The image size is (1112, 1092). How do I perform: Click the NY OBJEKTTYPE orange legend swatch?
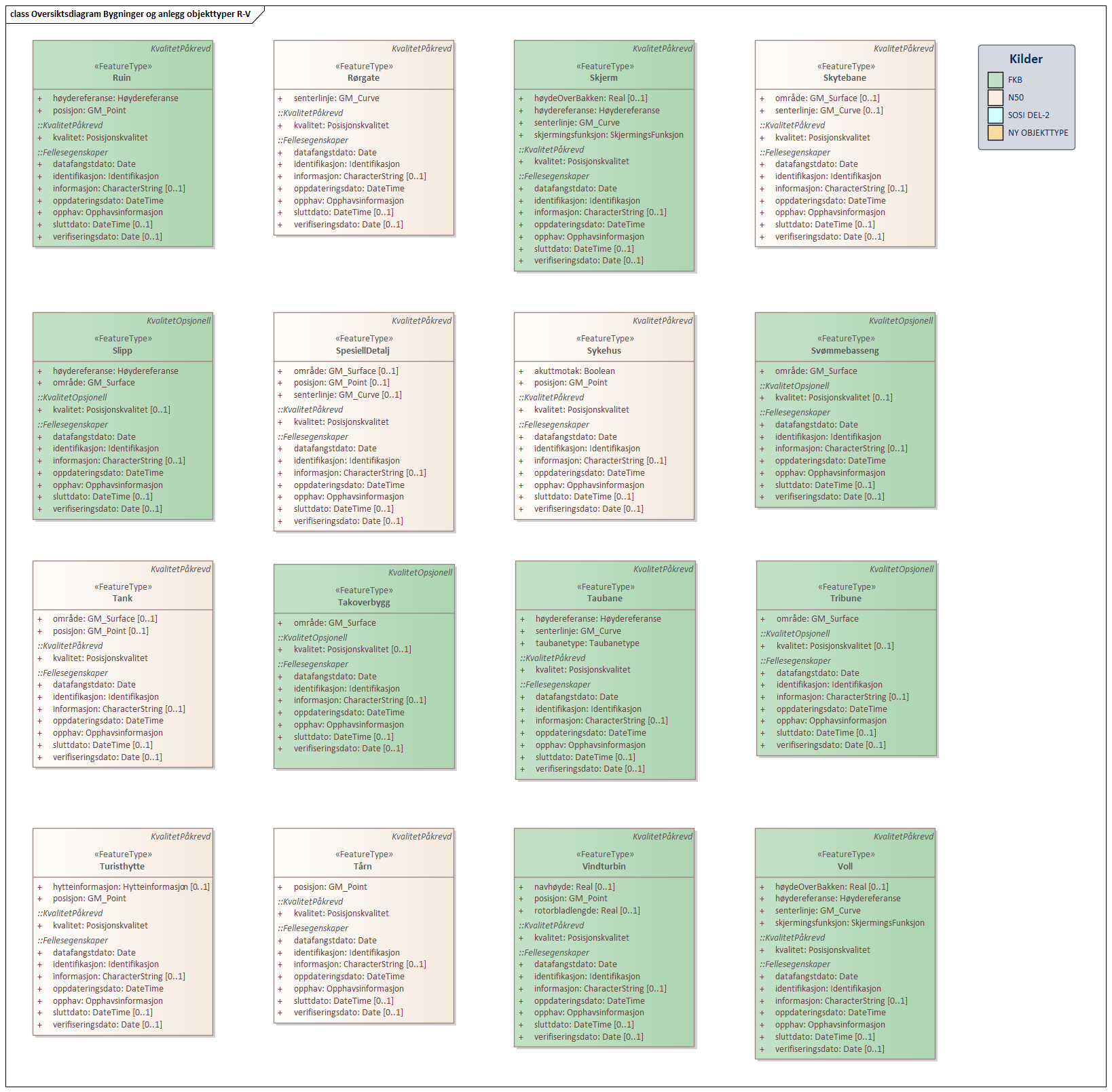995,133
